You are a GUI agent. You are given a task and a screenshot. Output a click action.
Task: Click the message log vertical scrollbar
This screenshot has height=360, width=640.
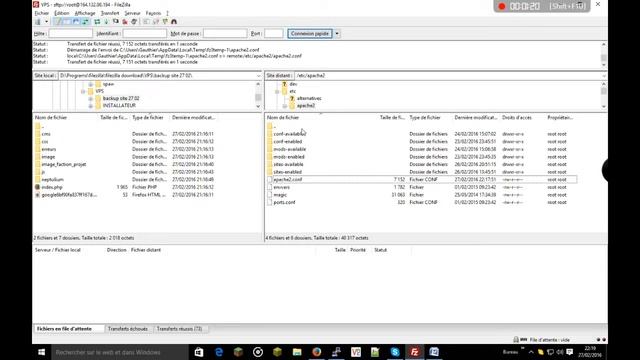coord(604,55)
